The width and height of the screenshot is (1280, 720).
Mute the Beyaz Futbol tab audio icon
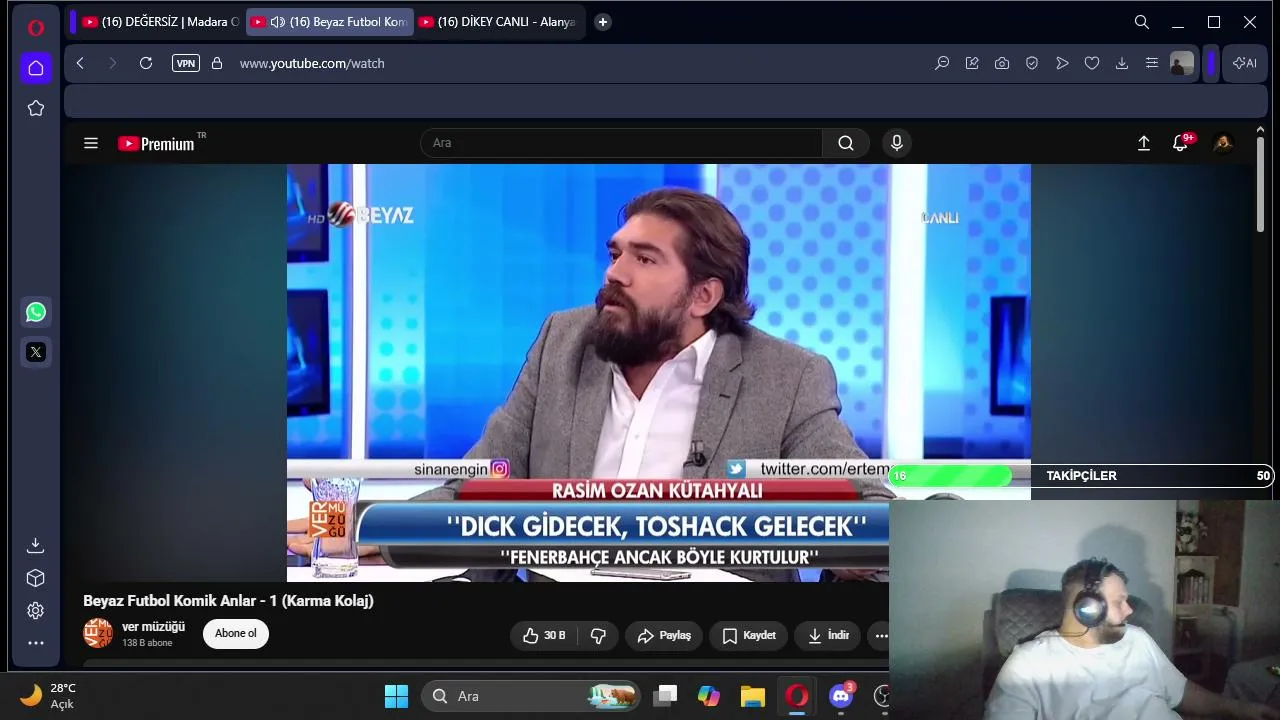coord(278,22)
